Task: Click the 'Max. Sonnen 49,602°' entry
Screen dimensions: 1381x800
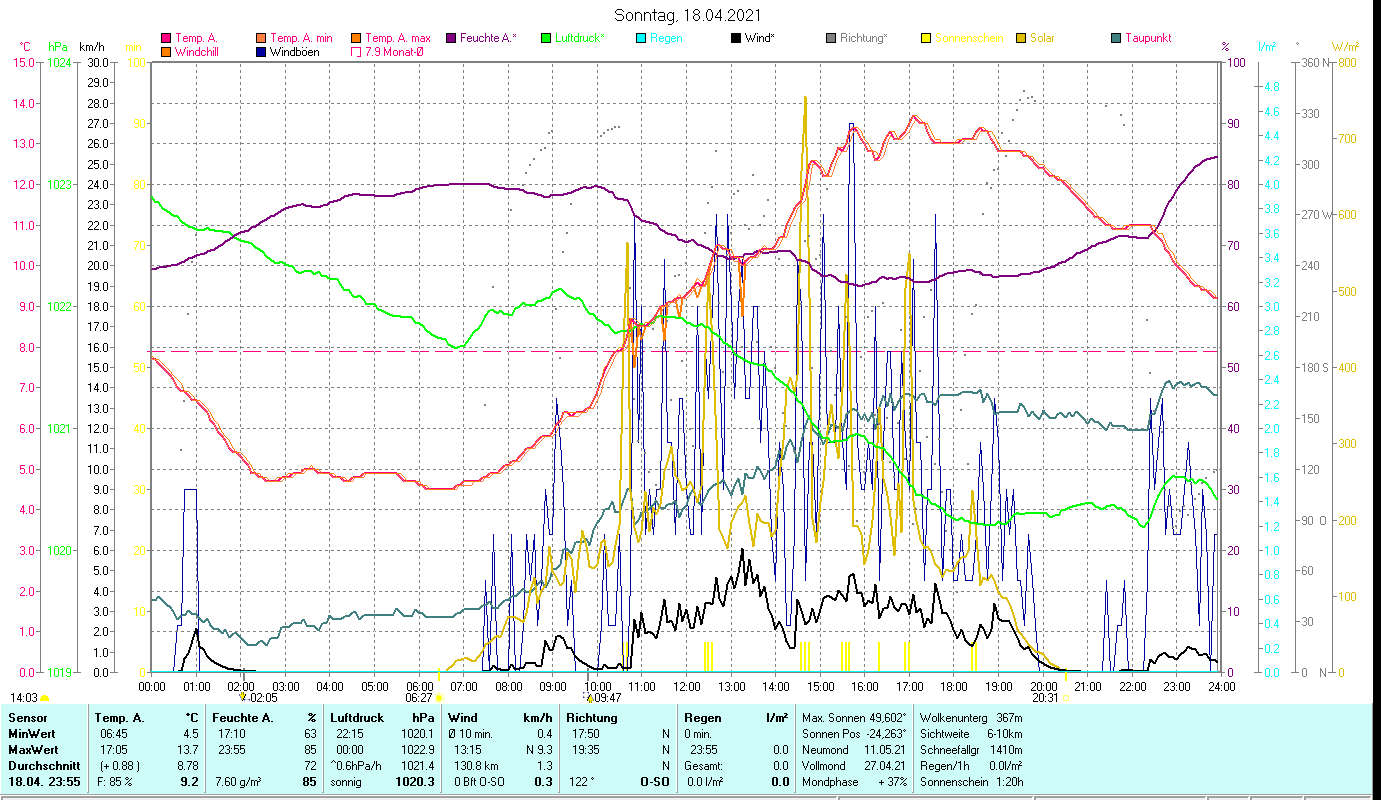Action: click(854, 717)
